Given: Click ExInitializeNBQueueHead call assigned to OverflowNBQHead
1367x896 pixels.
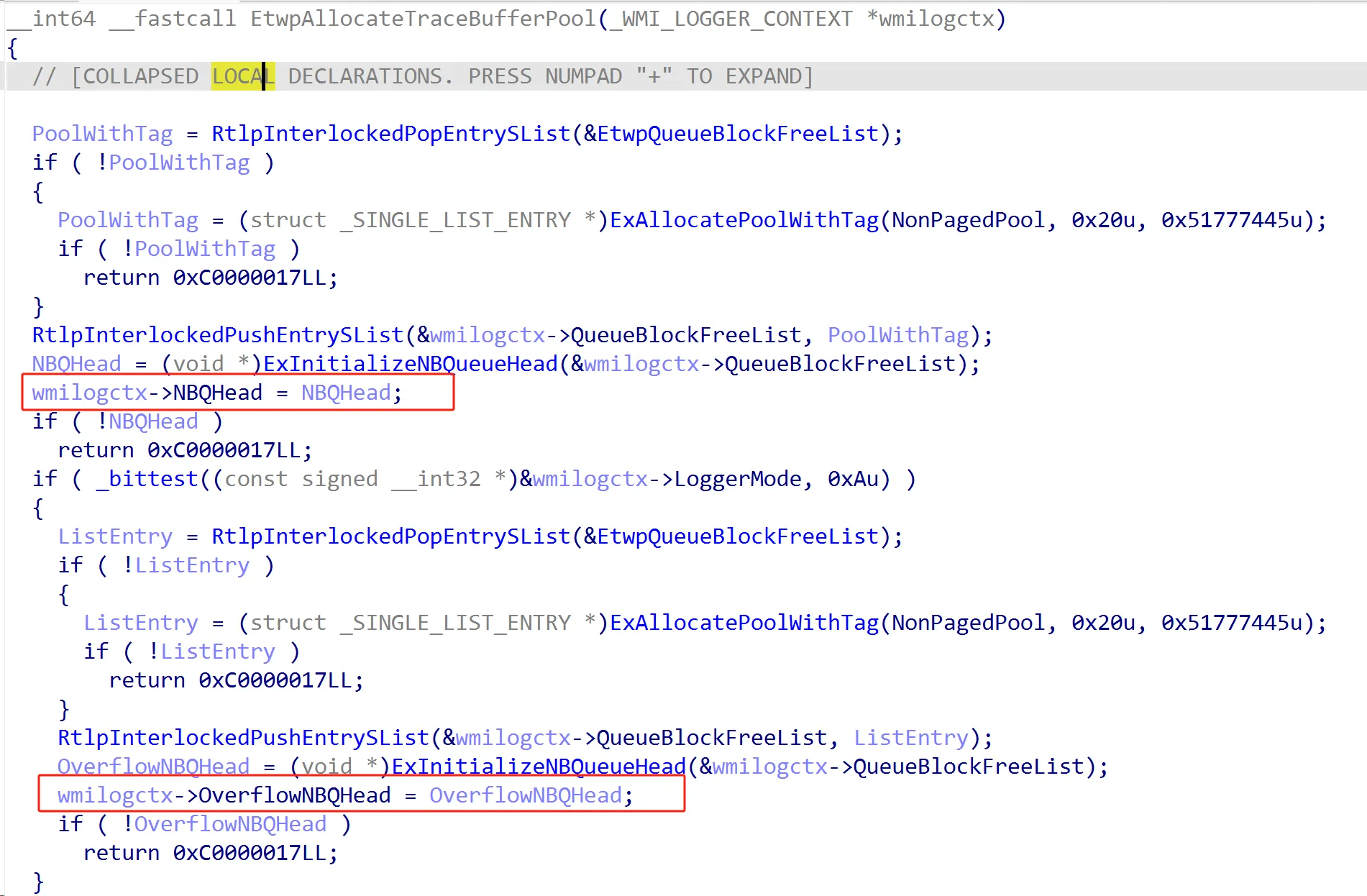Looking at the screenshot, I should click(x=538, y=767).
